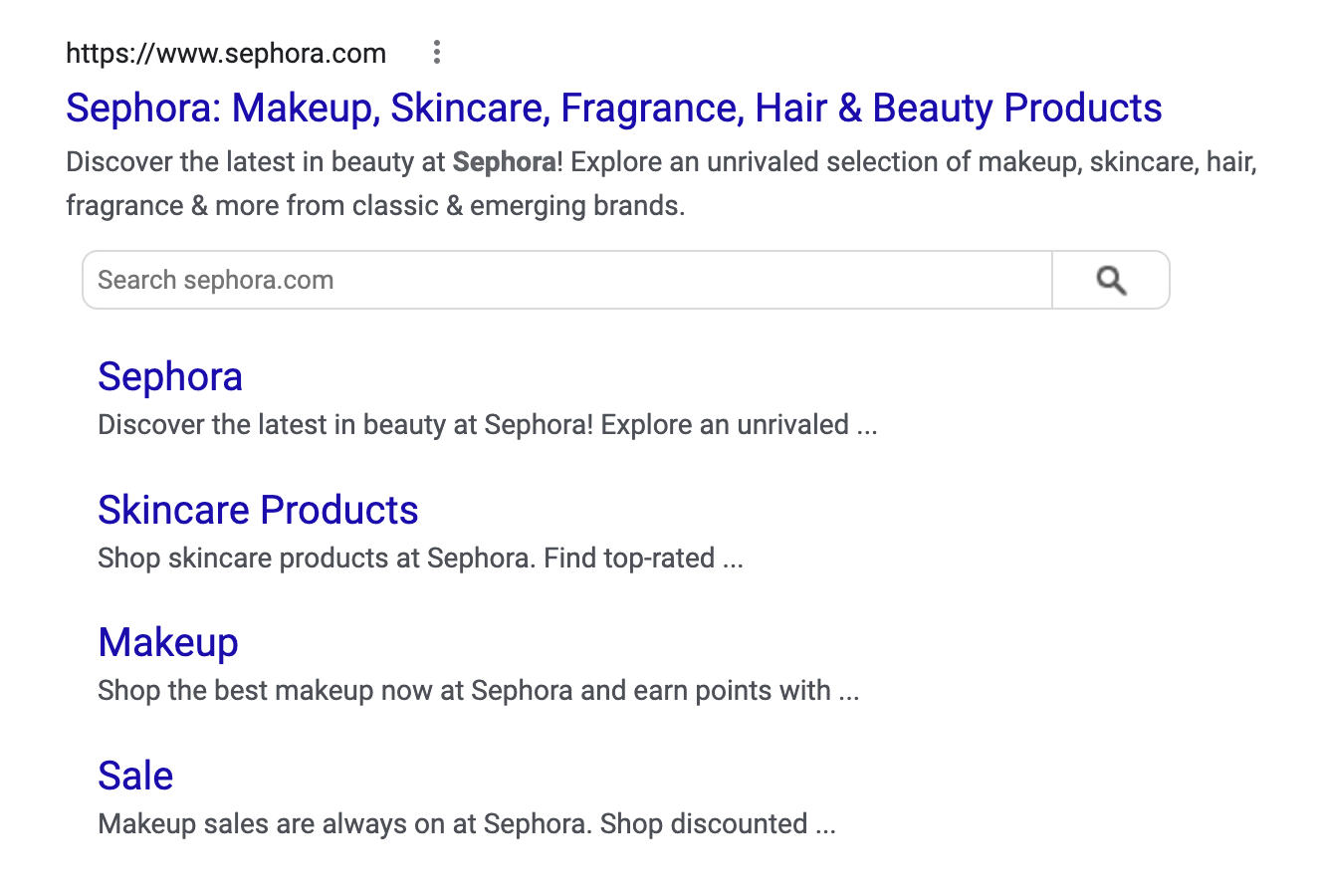Open the main Sephora title link

[x=613, y=108]
